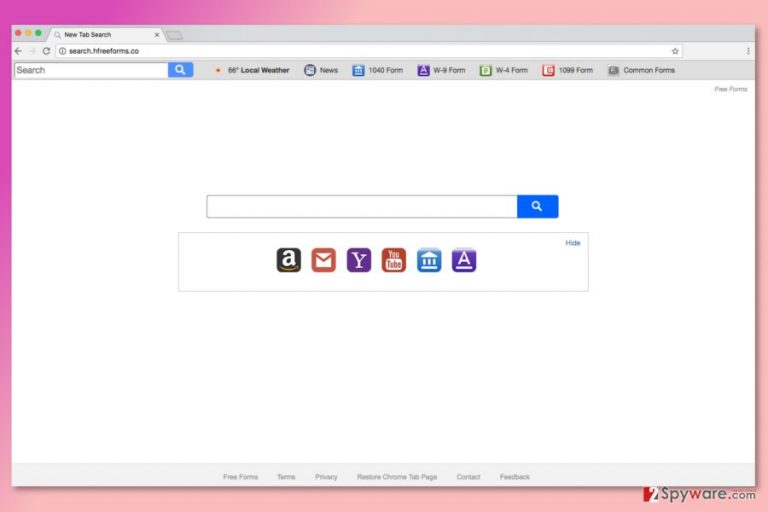Click Hide on the shortcuts panel
Screen dimensions: 768x512
point(573,243)
